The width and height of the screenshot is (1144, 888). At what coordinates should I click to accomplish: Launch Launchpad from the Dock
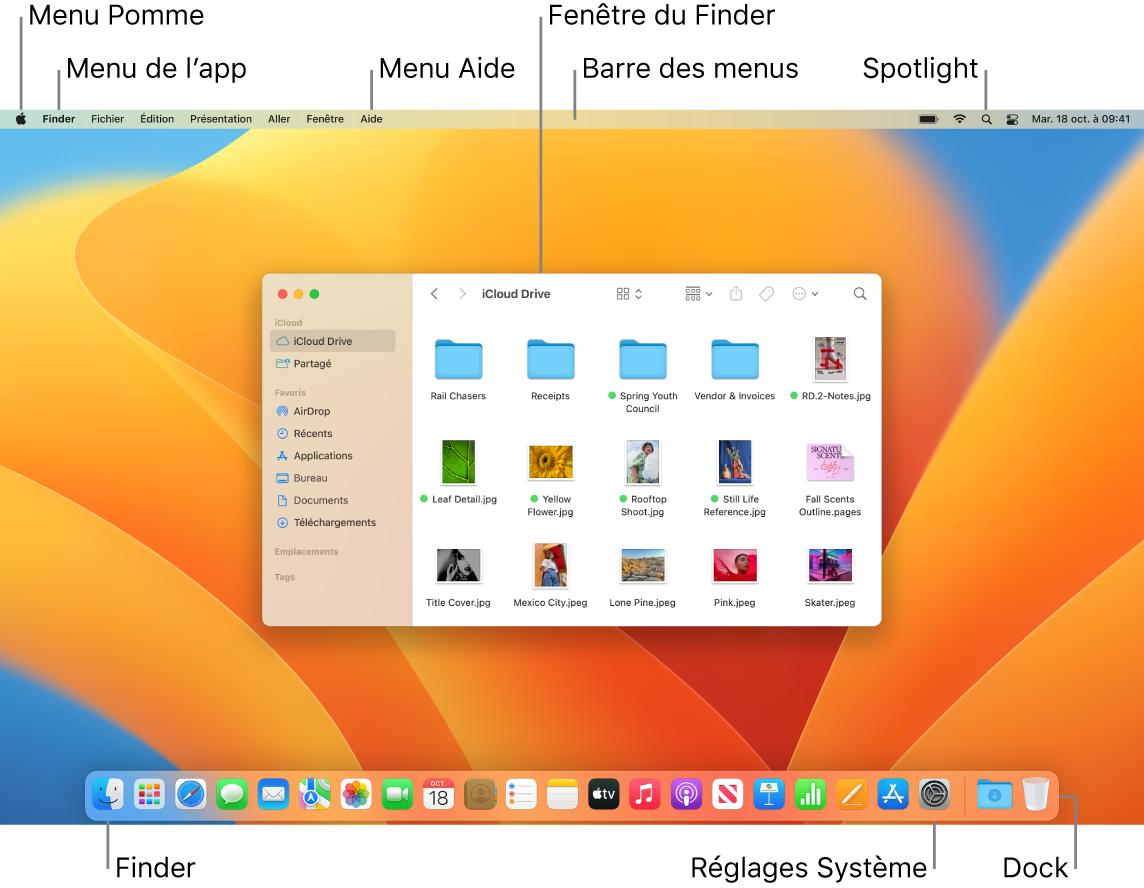point(149,794)
